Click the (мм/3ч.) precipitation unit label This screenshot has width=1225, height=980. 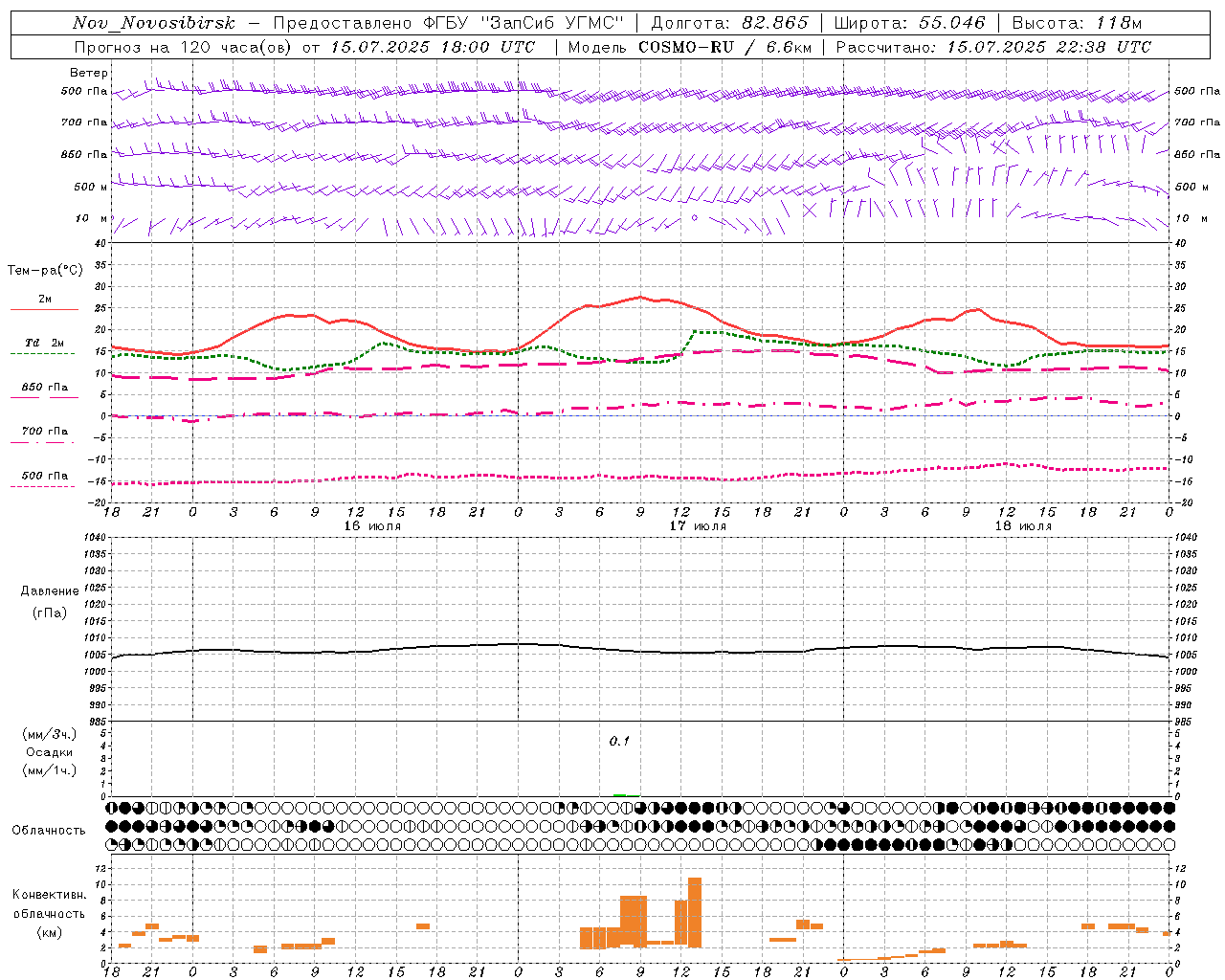50,734
